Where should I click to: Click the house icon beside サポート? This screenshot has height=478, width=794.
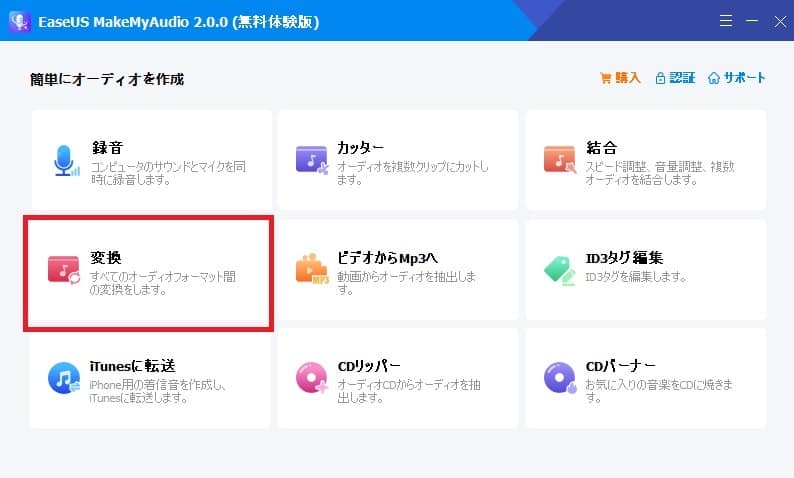713,78
